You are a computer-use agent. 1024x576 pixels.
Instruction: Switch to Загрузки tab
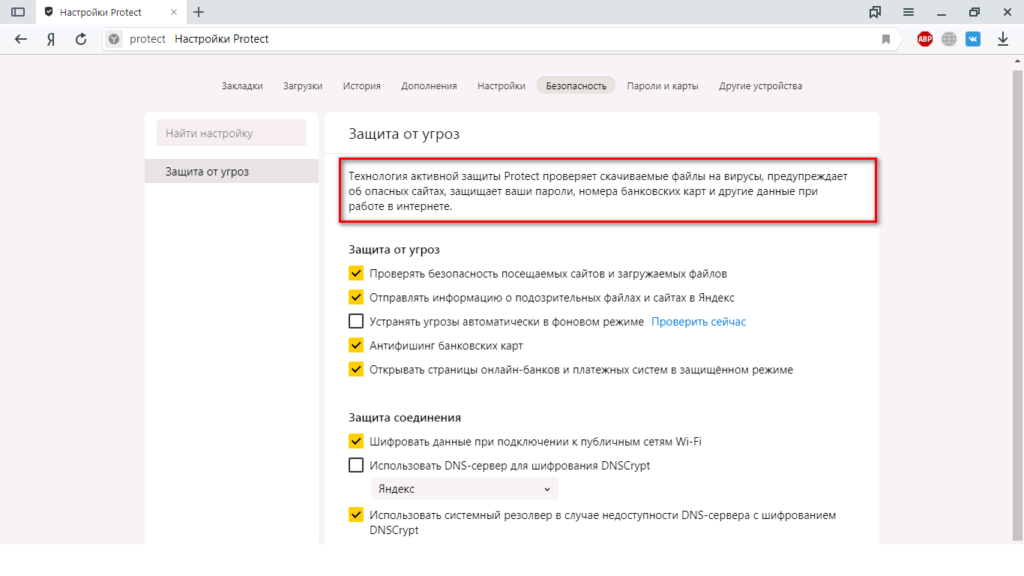point(303,86)
